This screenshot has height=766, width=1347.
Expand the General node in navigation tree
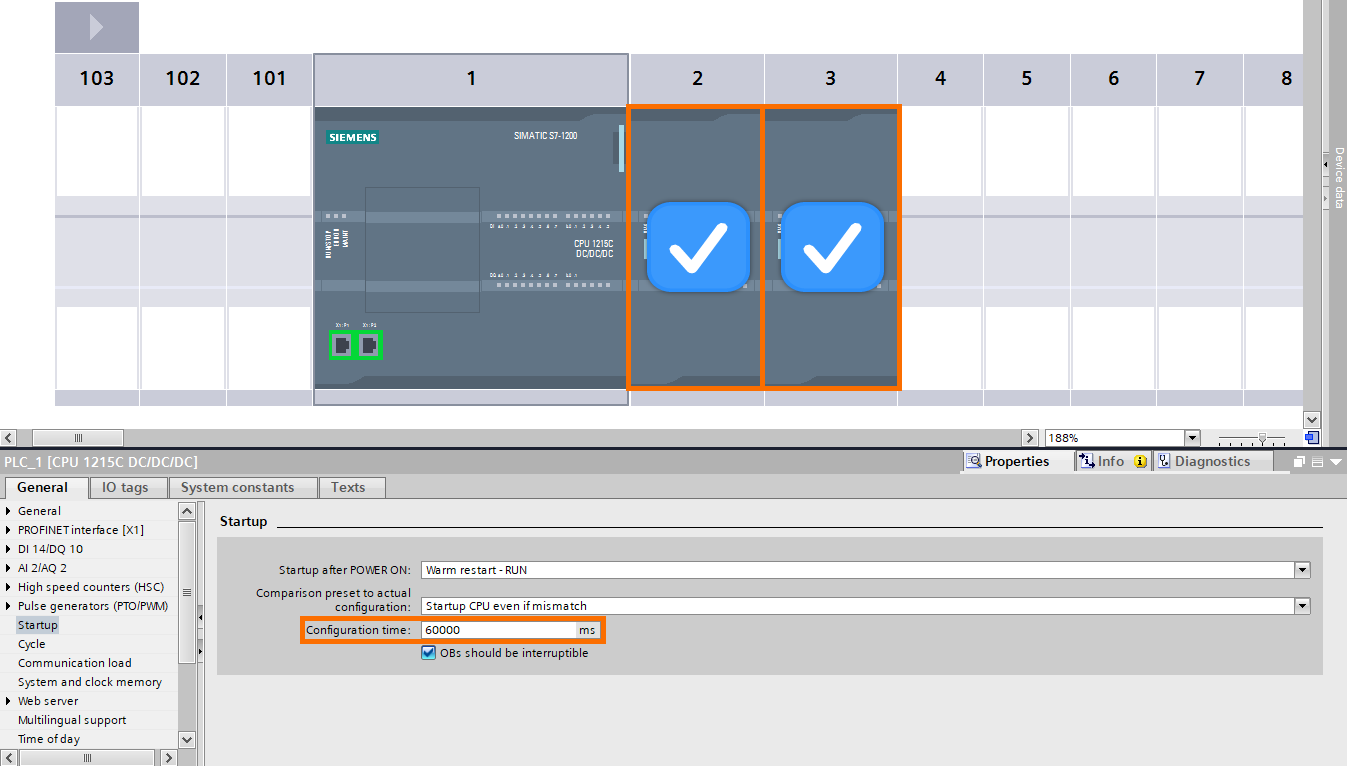tap(9, 511)
